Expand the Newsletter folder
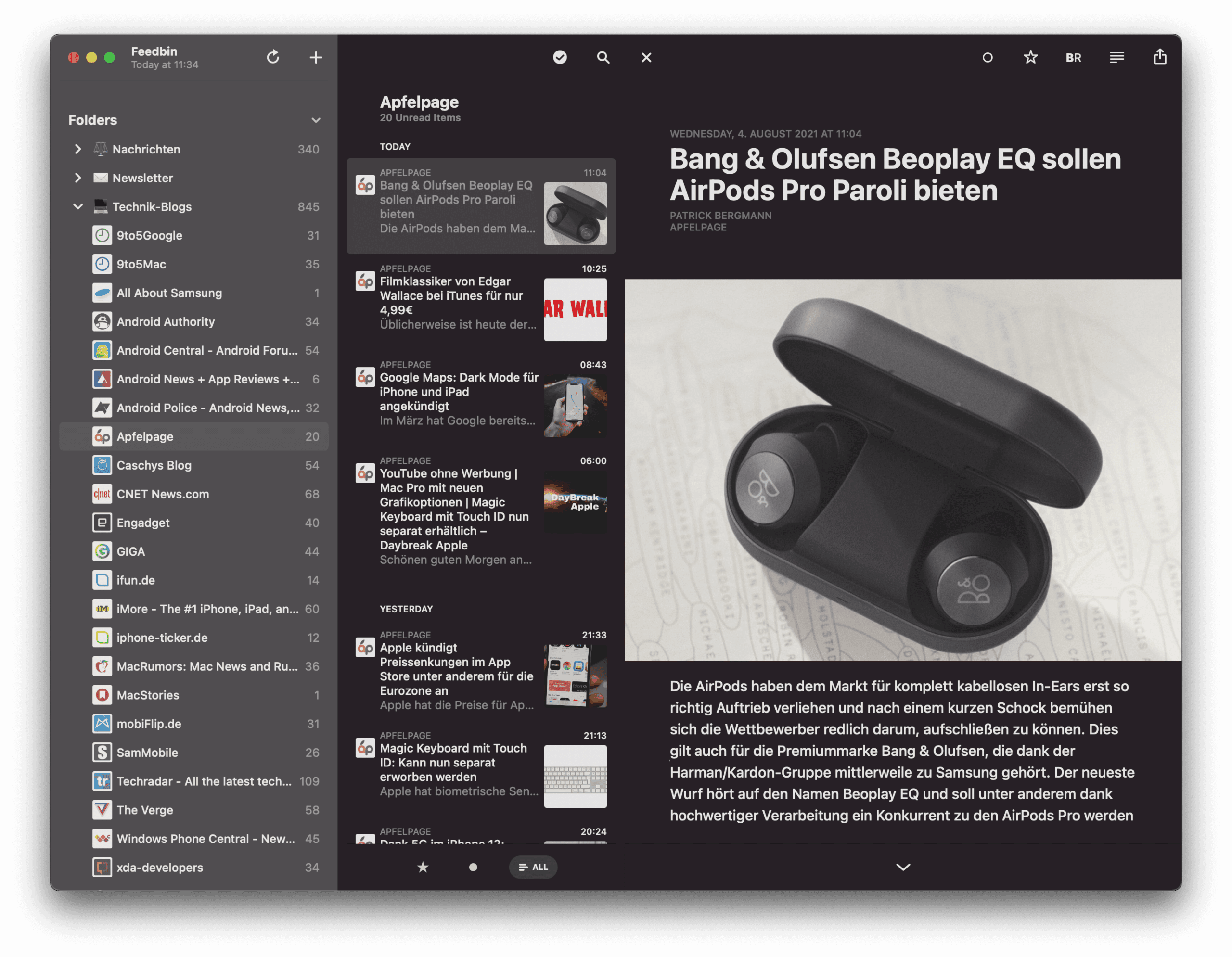The height and width of the screenshot is (957, 1232). (x=78, y=178)
